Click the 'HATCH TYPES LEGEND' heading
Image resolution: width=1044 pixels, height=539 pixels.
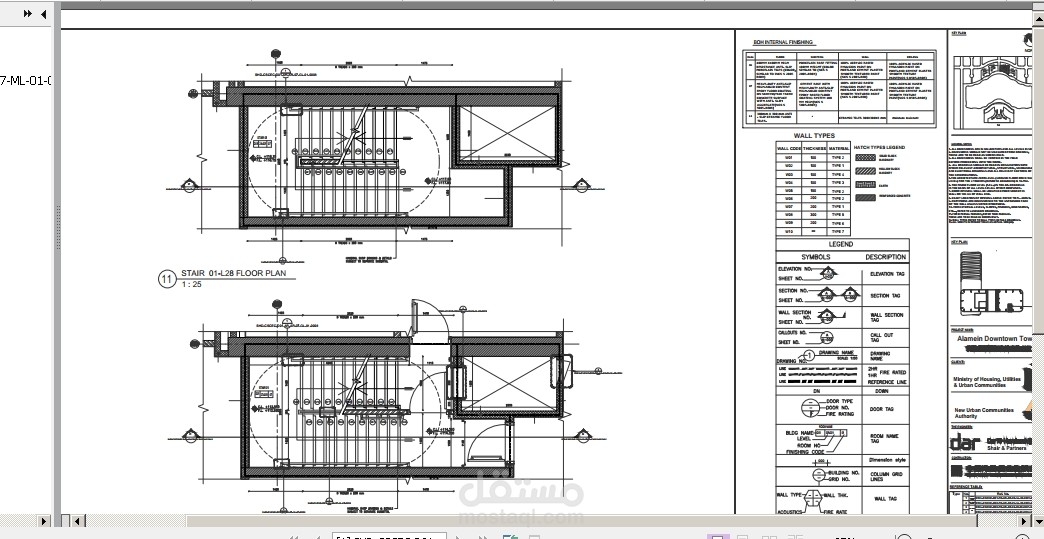[880, 148]
